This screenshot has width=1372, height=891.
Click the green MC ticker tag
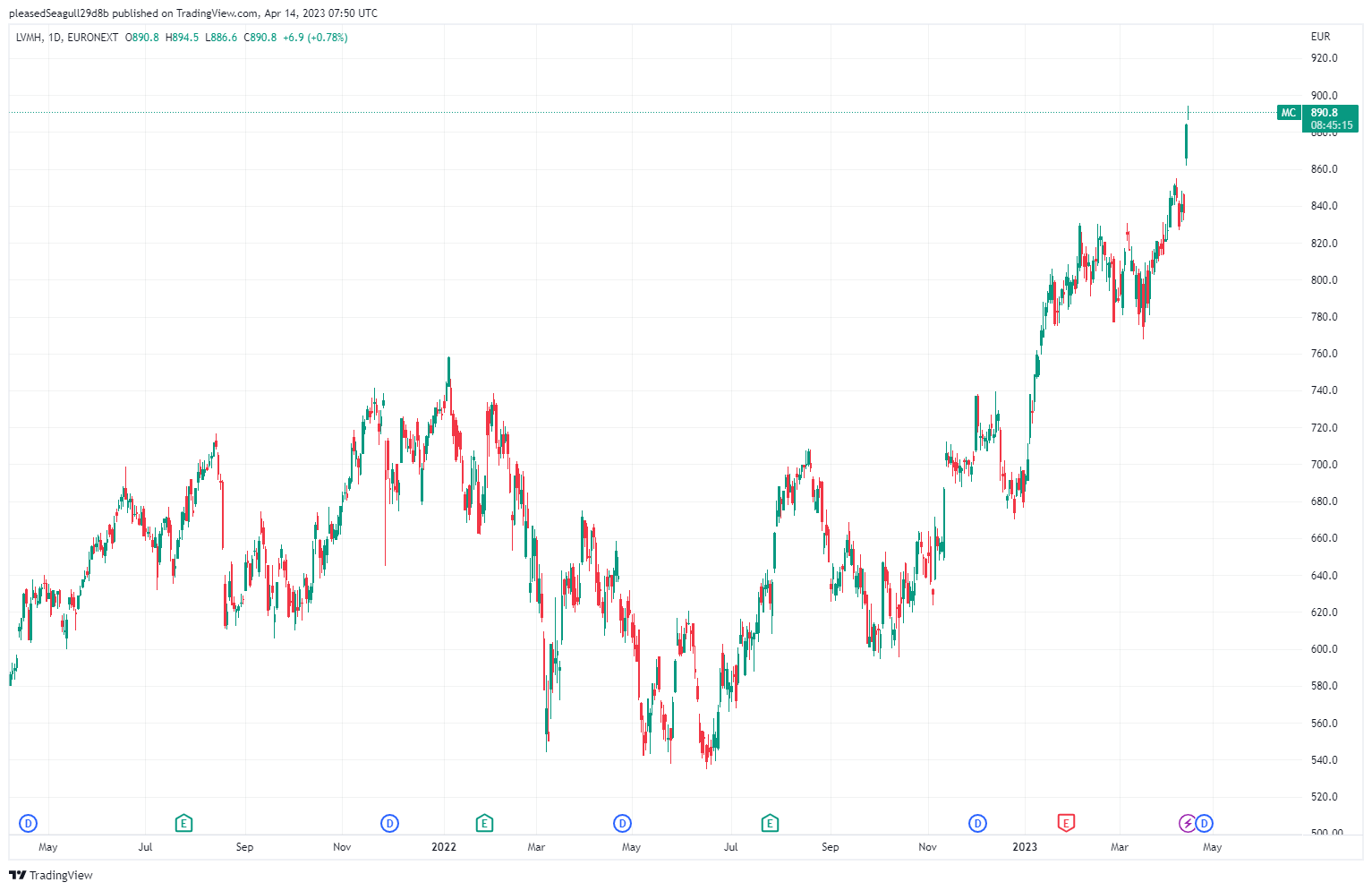[1289, 113]
